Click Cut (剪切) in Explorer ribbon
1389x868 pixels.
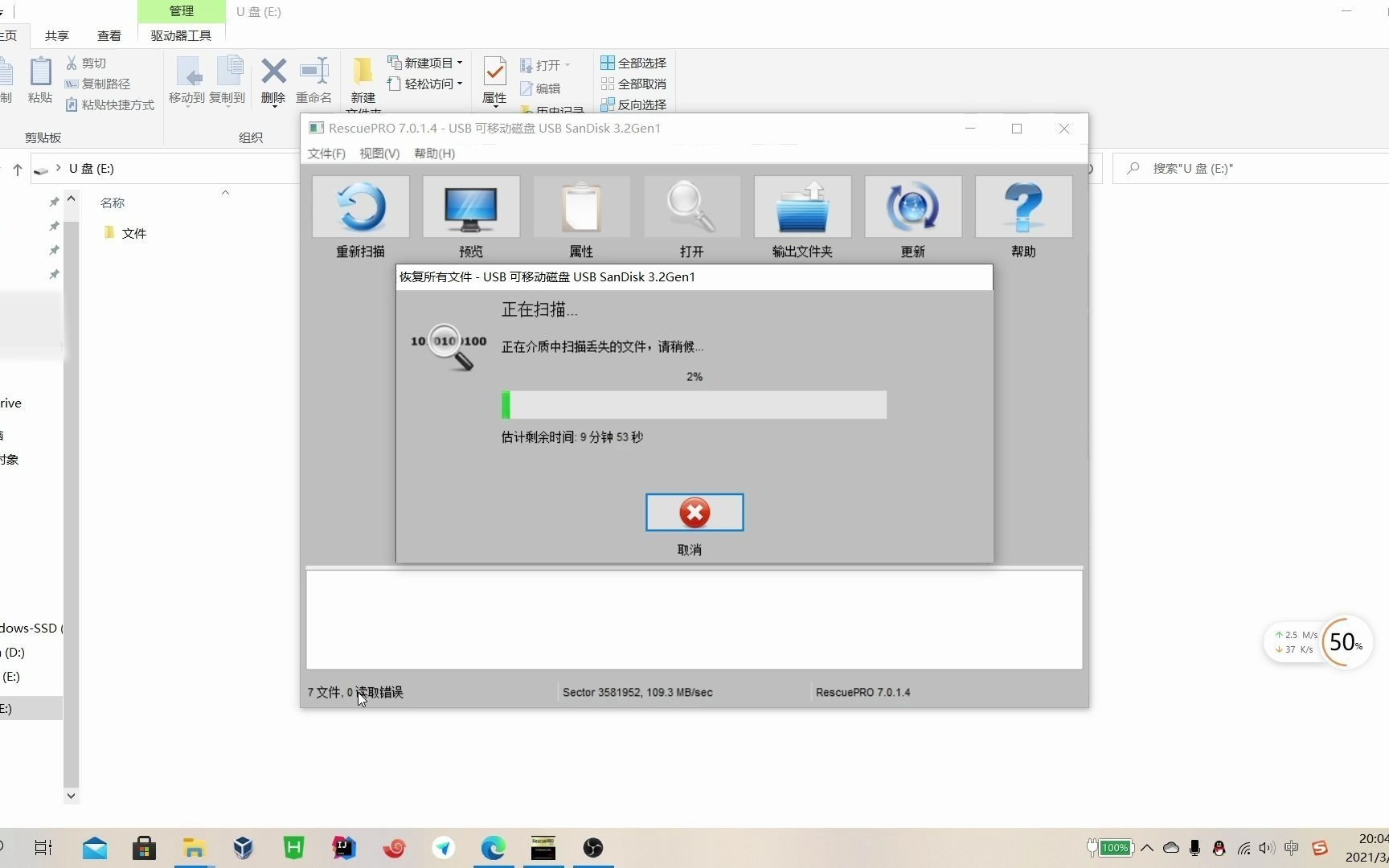(x=86, y=63)
